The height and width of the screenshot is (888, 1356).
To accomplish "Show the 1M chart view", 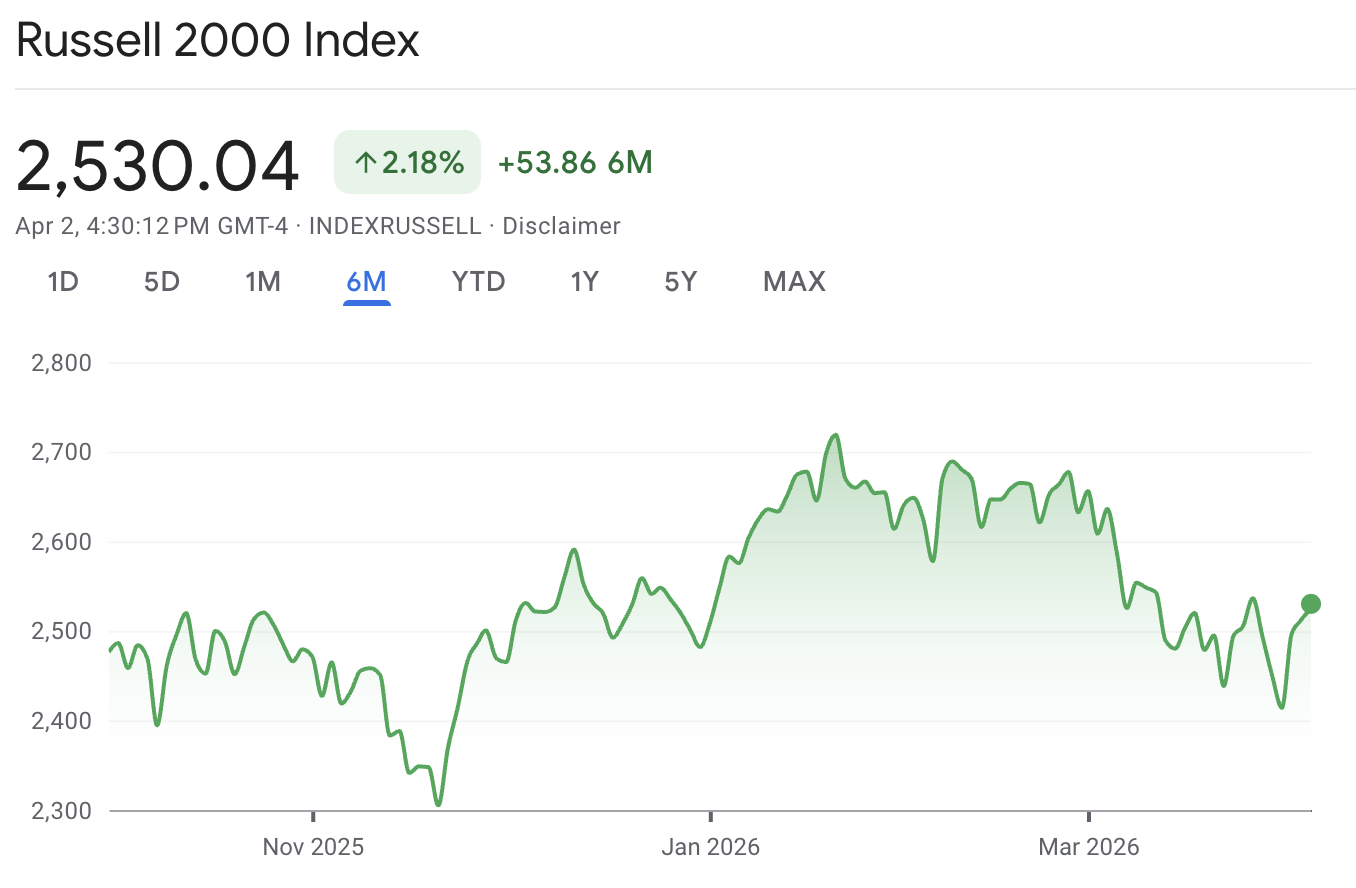I will pyautogui.click(x=262, y=282).
